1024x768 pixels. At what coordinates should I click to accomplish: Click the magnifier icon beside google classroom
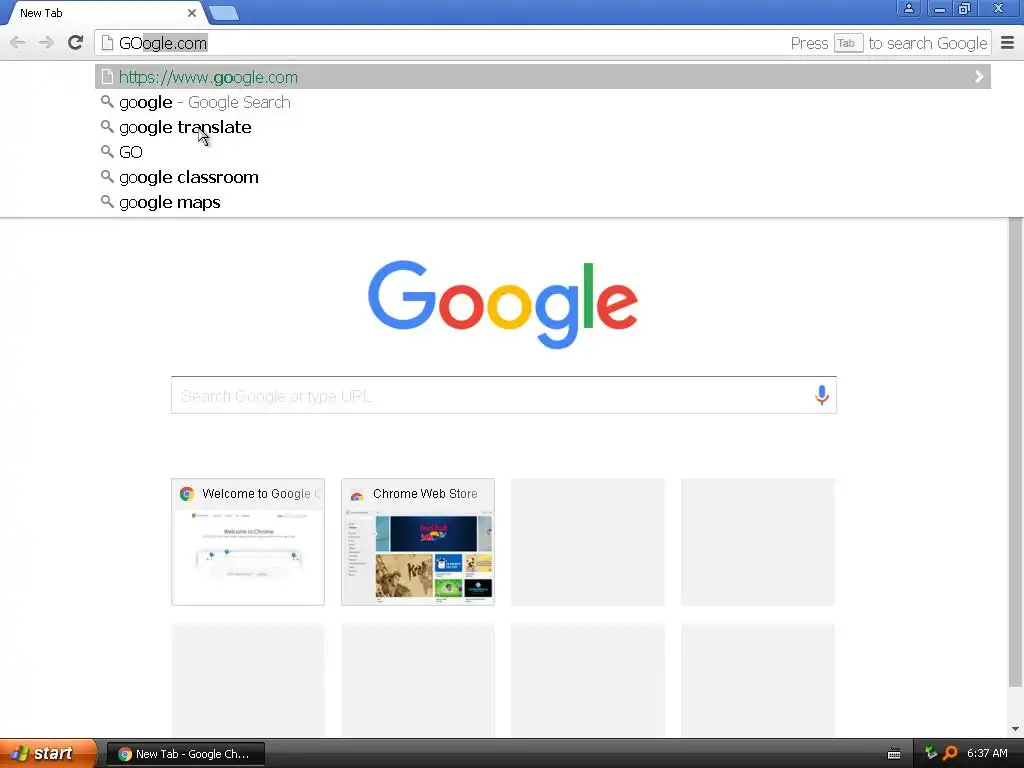click(107, 177)
